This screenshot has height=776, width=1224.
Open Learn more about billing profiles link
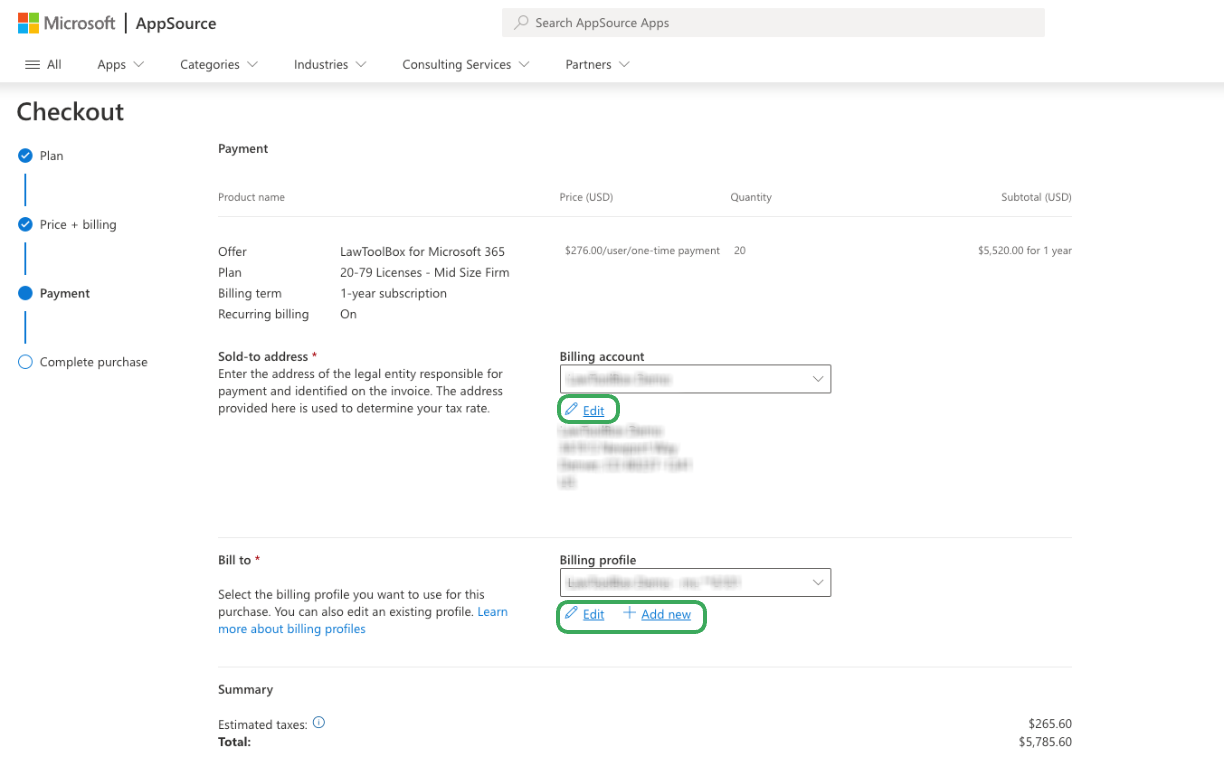363,620
